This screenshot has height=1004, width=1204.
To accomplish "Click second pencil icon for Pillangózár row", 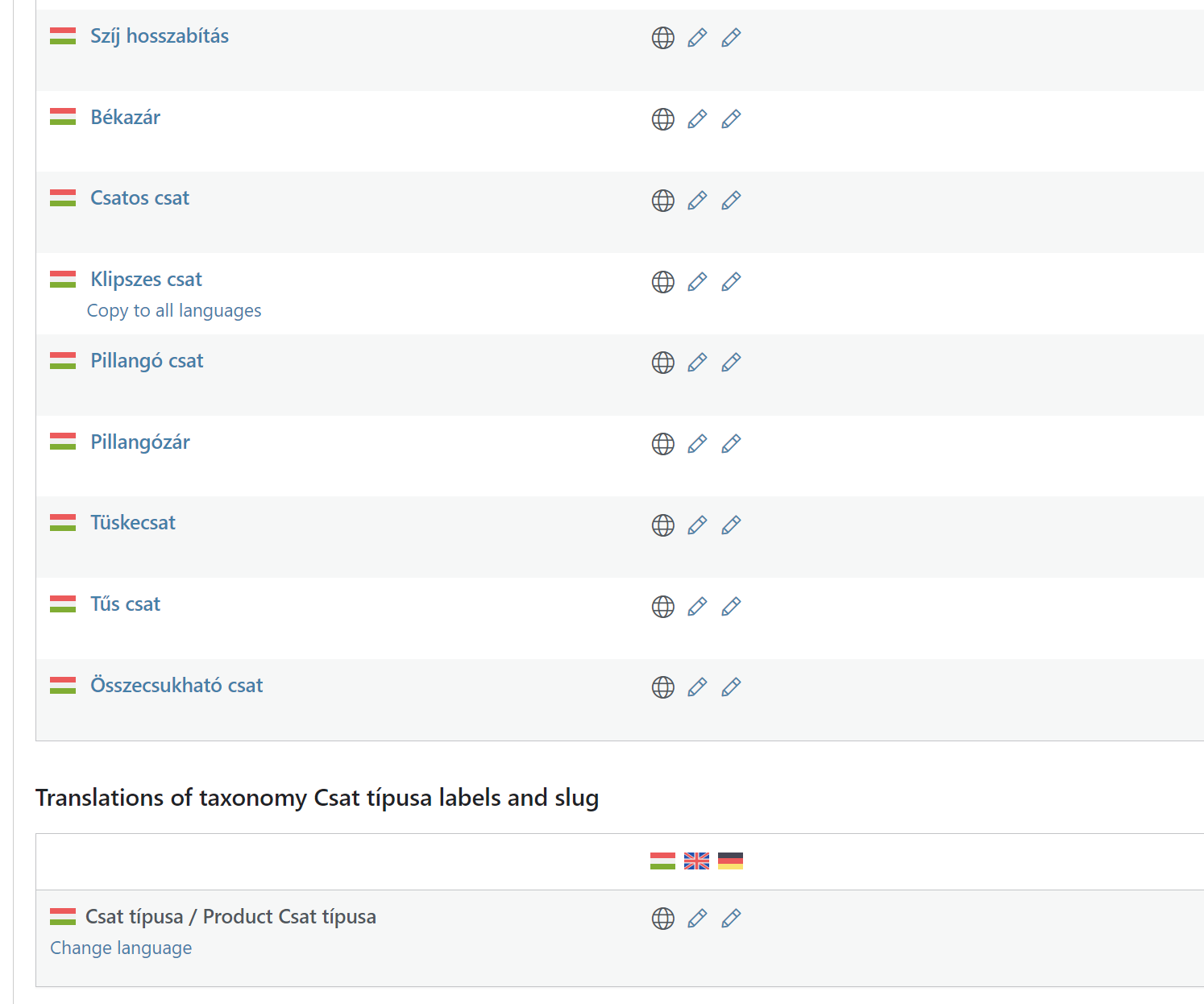I will (x=731, y=444).
